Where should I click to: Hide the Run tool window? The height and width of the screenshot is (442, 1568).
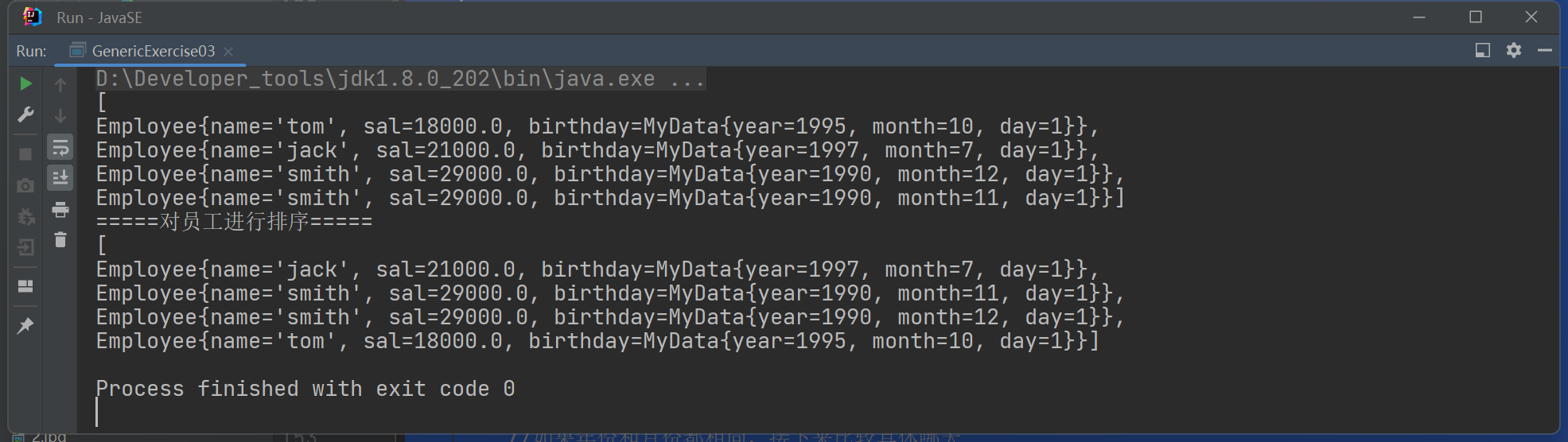click(x=1545, y=50)
